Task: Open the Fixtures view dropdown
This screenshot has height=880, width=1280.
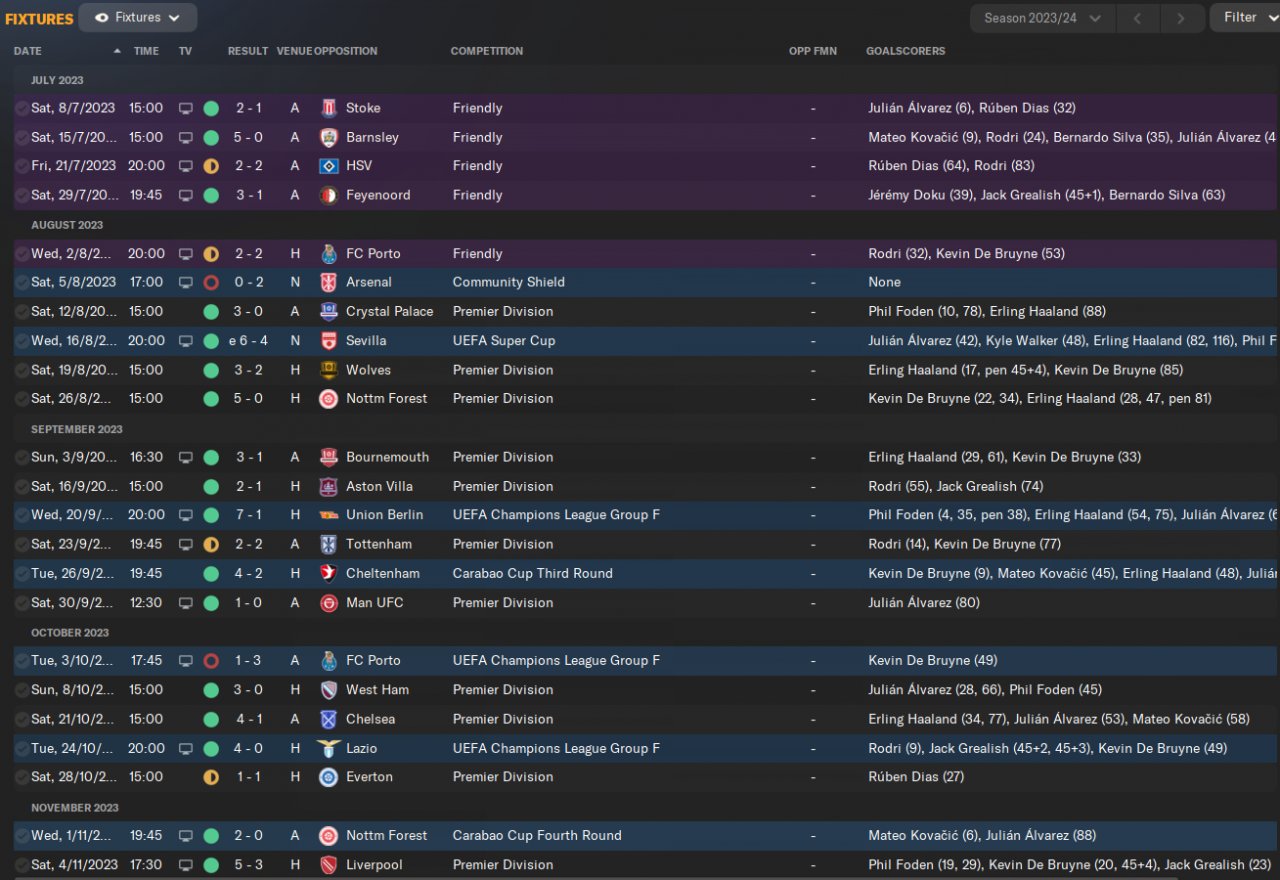Action: click(x=138, y=18)
